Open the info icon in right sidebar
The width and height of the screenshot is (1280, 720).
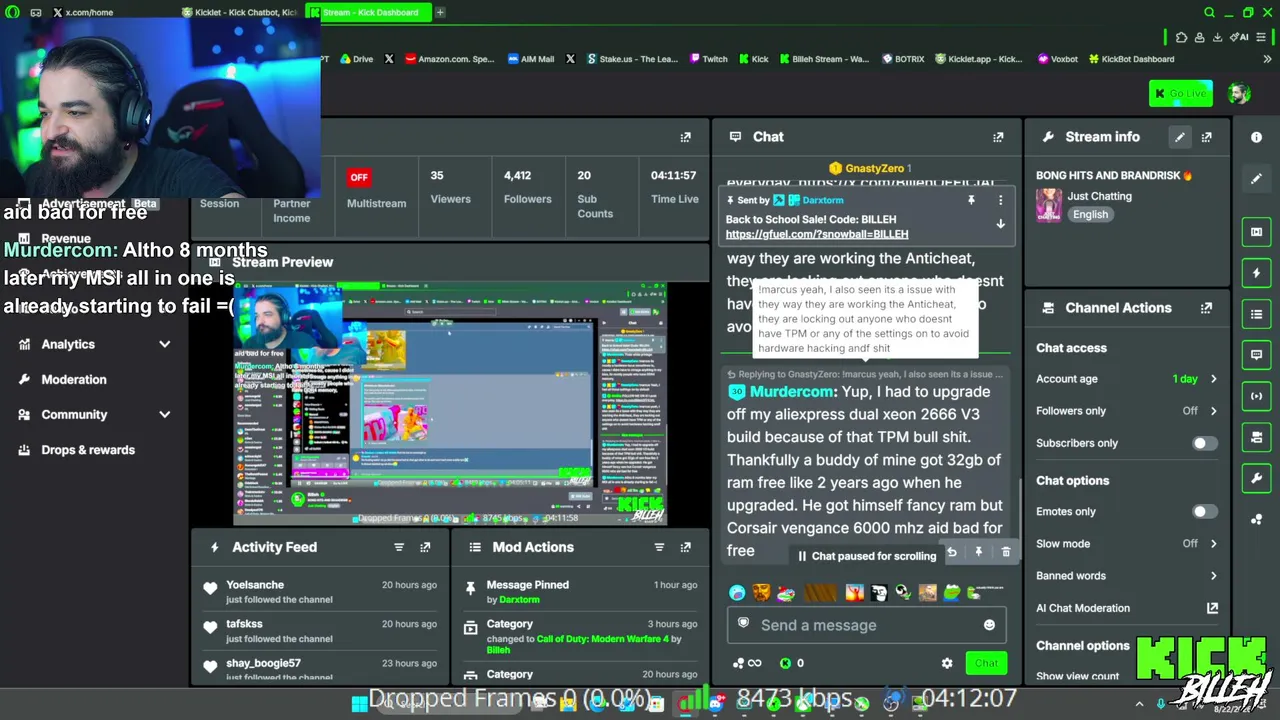click(x=1257, y=137)
